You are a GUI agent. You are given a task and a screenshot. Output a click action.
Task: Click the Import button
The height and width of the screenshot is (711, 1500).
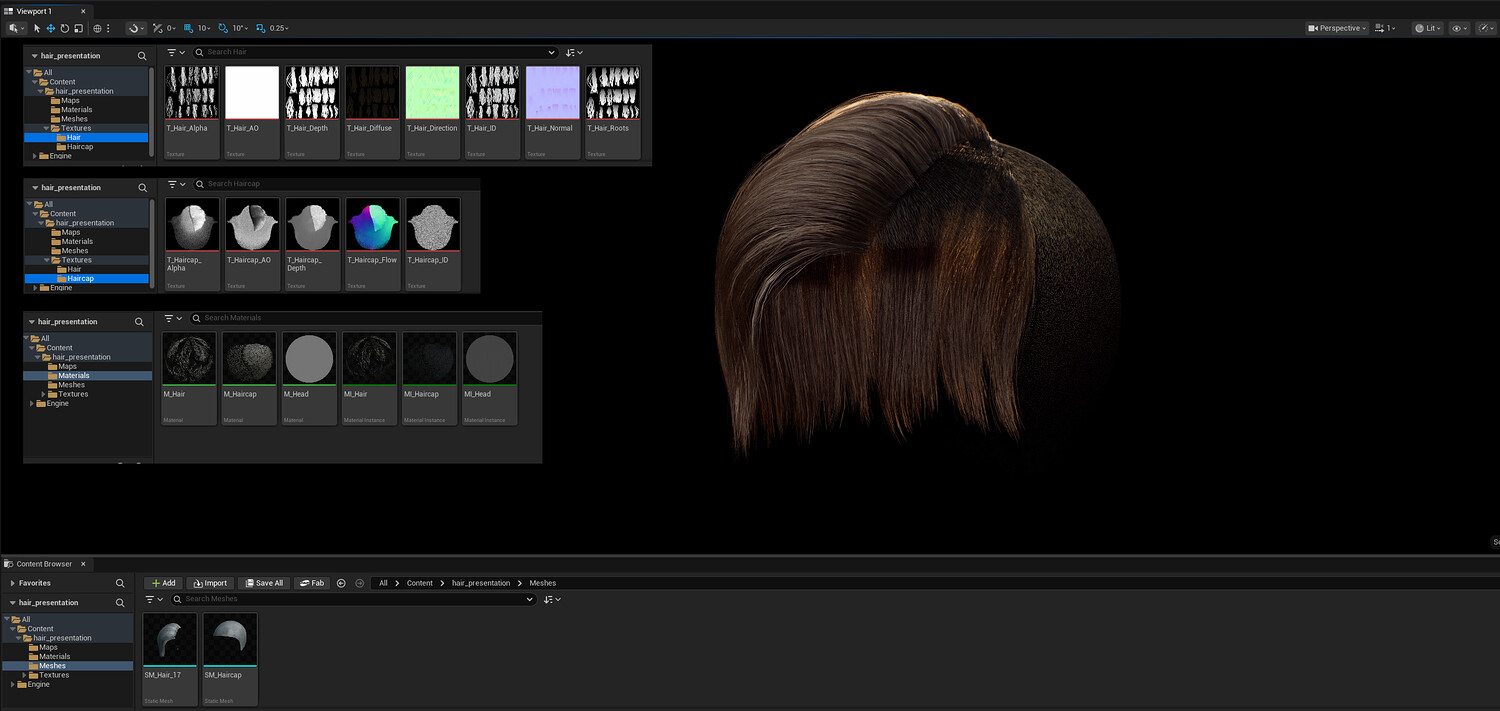(210, 583)
